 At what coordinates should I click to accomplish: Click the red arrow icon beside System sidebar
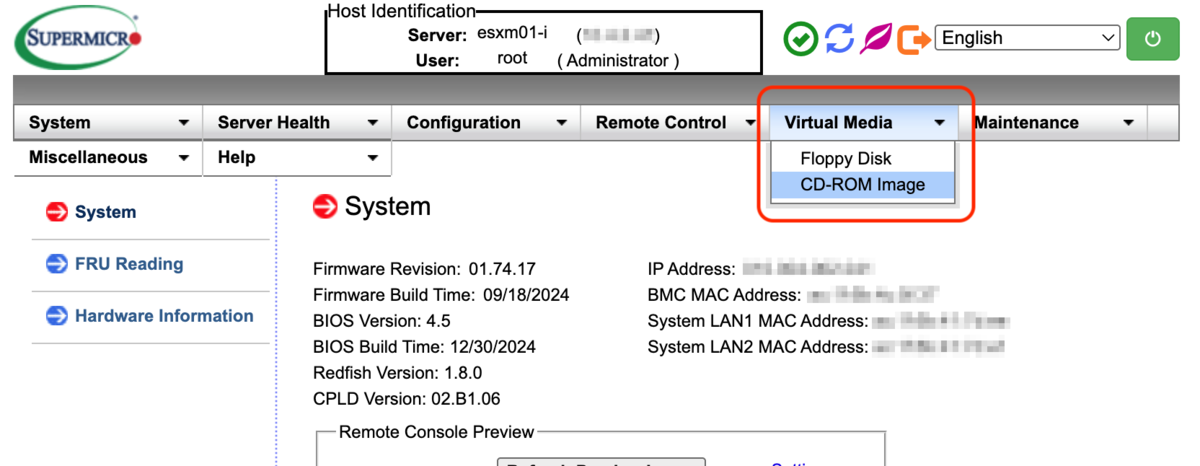click(57, 212)
